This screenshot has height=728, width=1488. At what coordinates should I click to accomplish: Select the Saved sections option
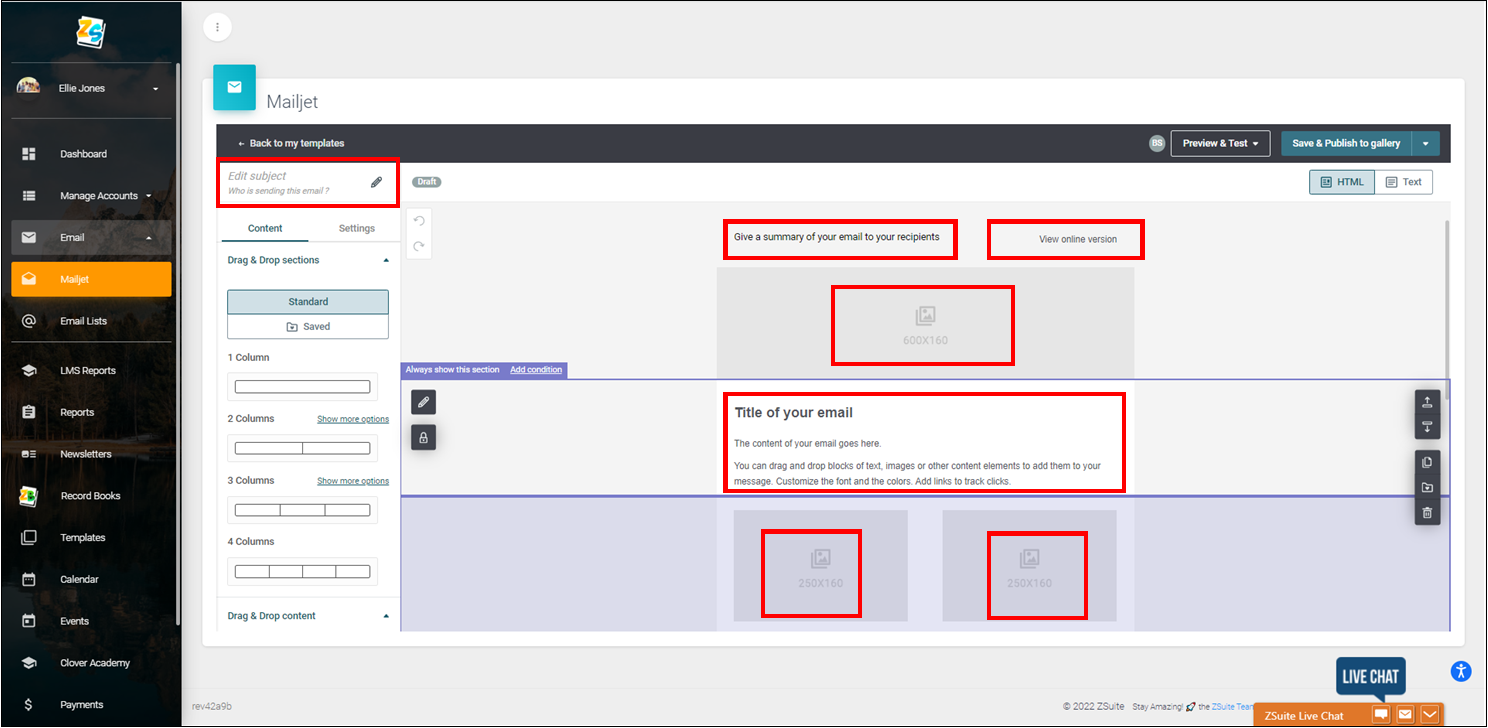click(x=308, y=327)
